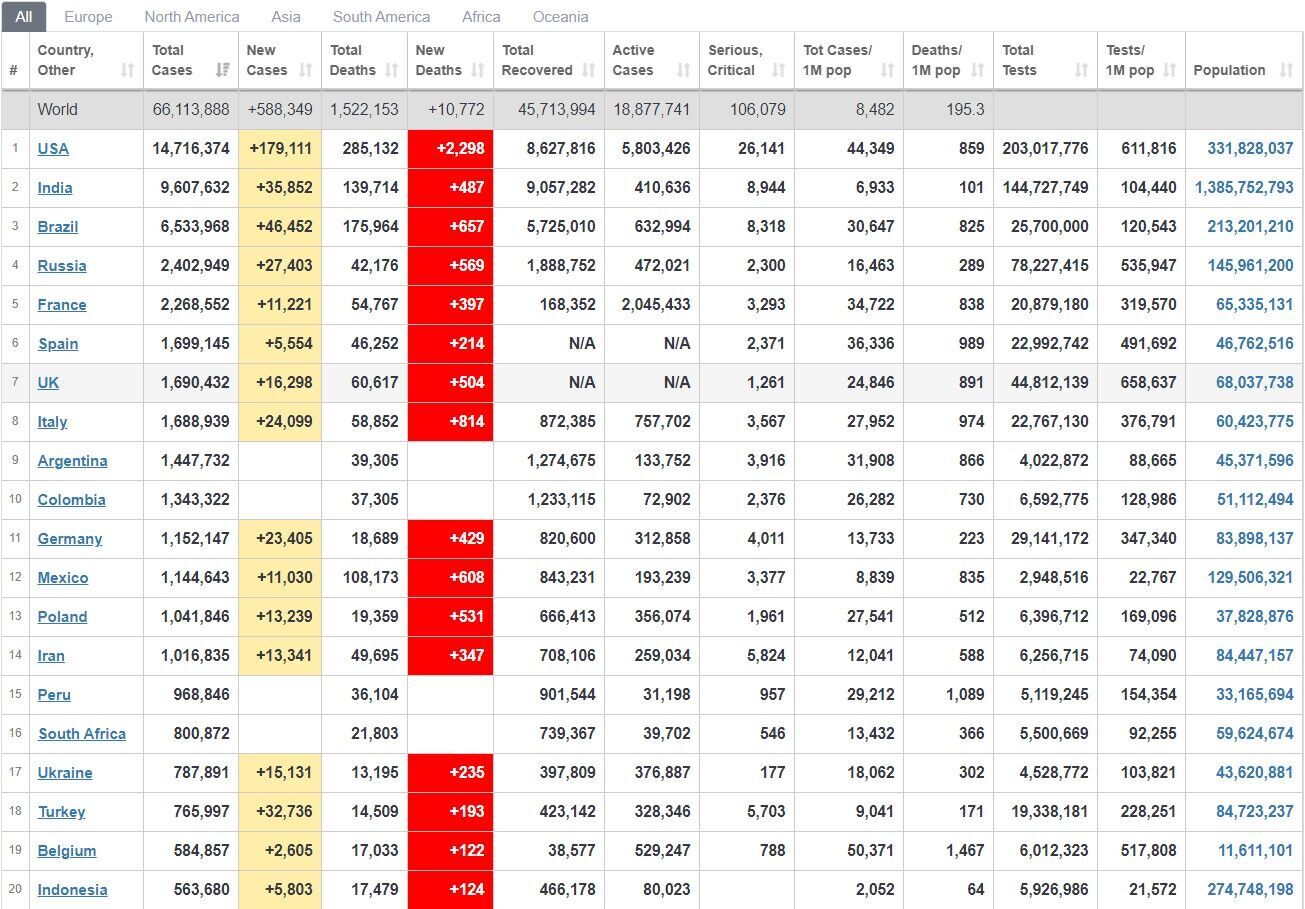
Task: Sort by Tot Cases/1M pop arrows
Action: (x=887, y=70)
